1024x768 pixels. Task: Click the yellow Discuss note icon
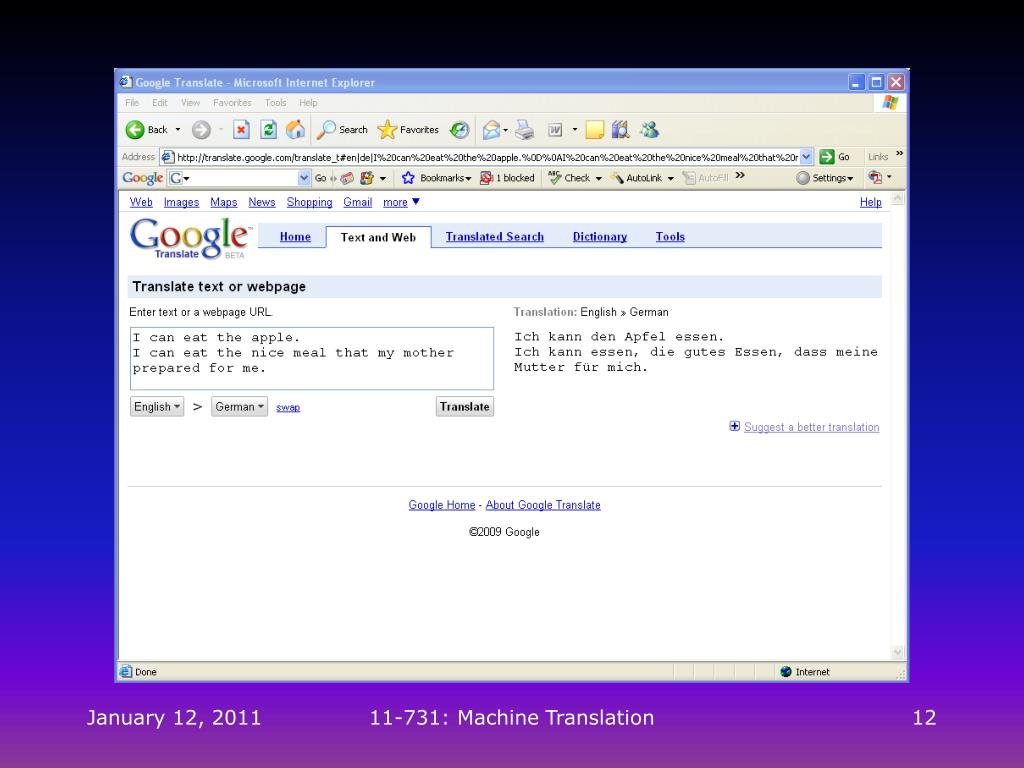[594, 130]
